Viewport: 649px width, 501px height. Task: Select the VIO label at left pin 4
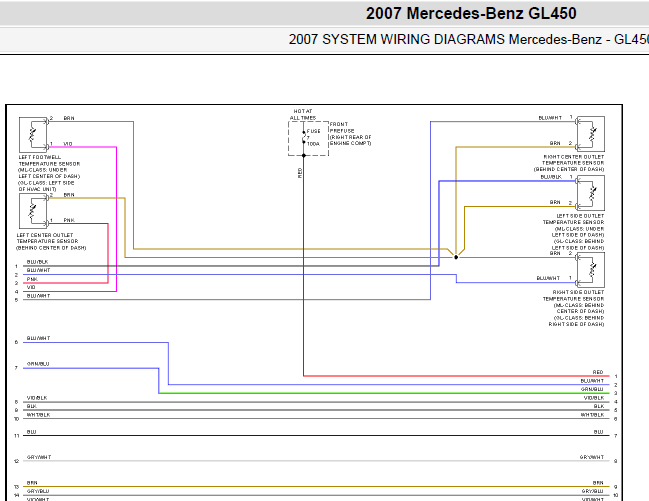(x=31, y=287)
